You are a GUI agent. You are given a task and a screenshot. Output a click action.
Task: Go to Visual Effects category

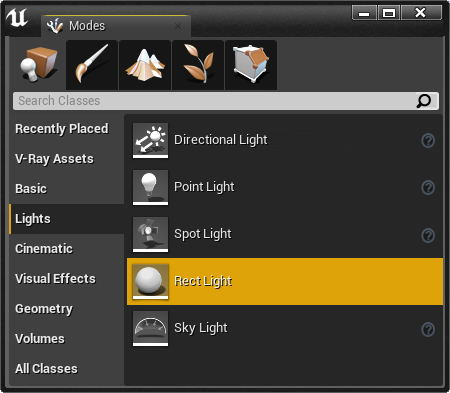(55, 279)
